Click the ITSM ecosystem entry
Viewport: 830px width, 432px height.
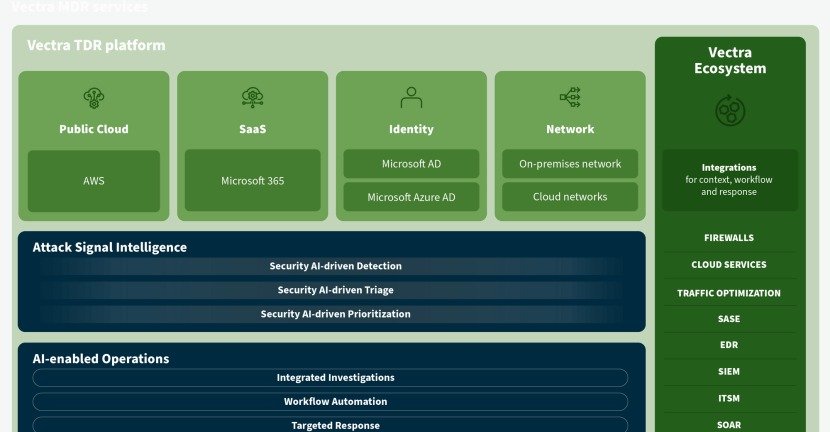point(729,399)
